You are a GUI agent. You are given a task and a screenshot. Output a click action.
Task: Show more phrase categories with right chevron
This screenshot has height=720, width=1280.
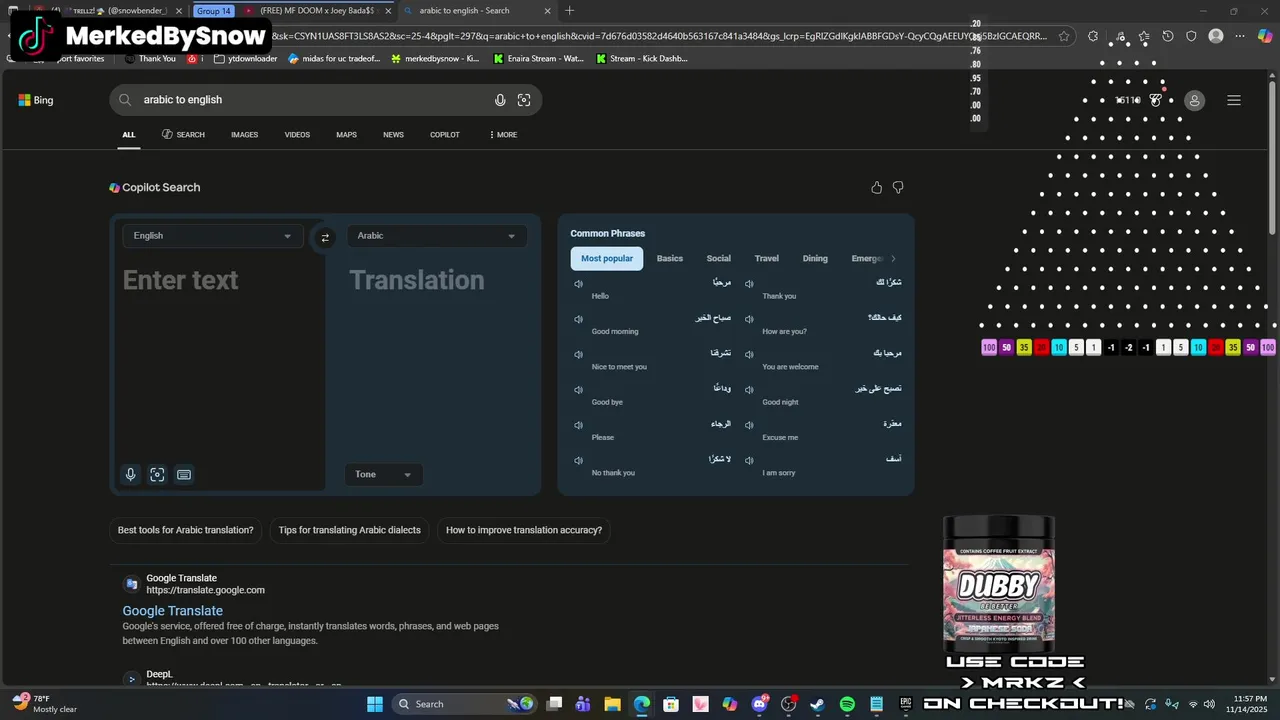pyautogui.click(x=893, y=258)
